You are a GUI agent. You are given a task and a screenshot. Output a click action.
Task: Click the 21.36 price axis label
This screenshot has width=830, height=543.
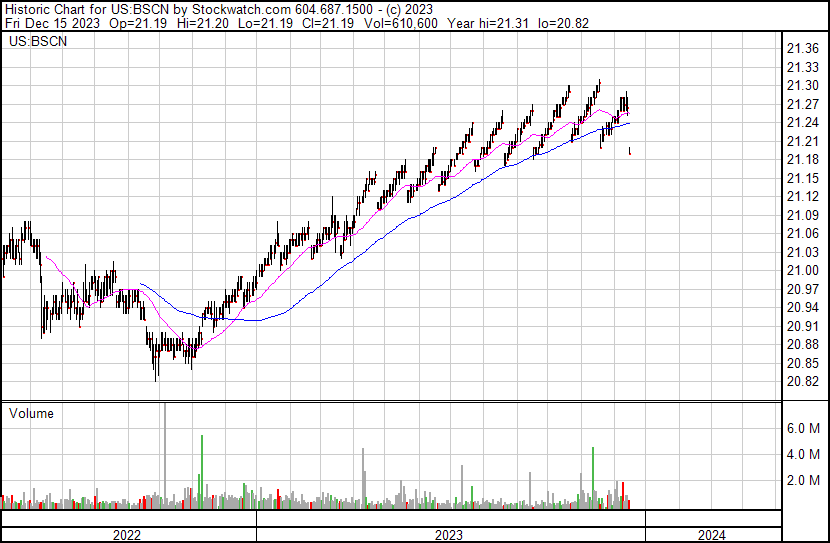[802, 49]
